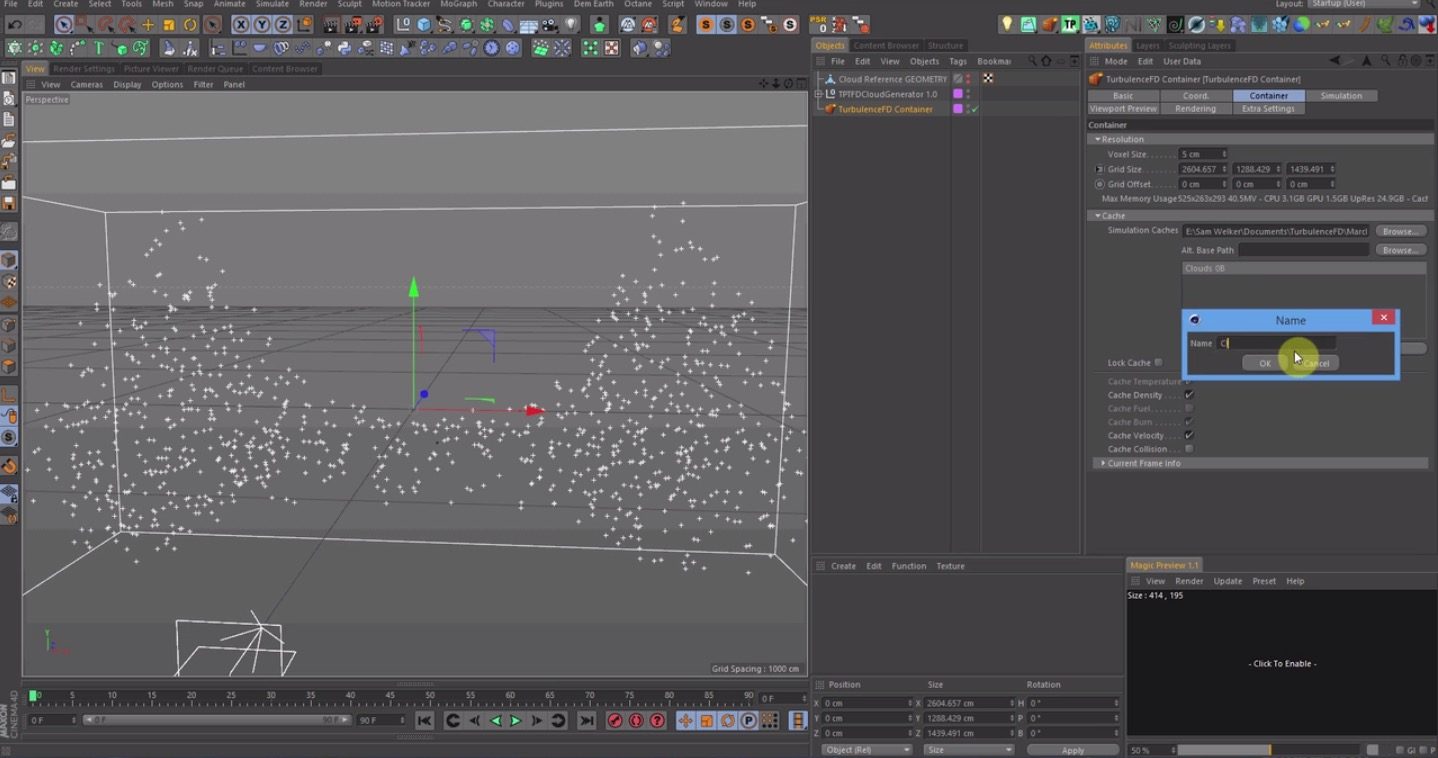Open the Render Settings tab
Viewport: 1438px width, 758px height.
pos(84,69)
